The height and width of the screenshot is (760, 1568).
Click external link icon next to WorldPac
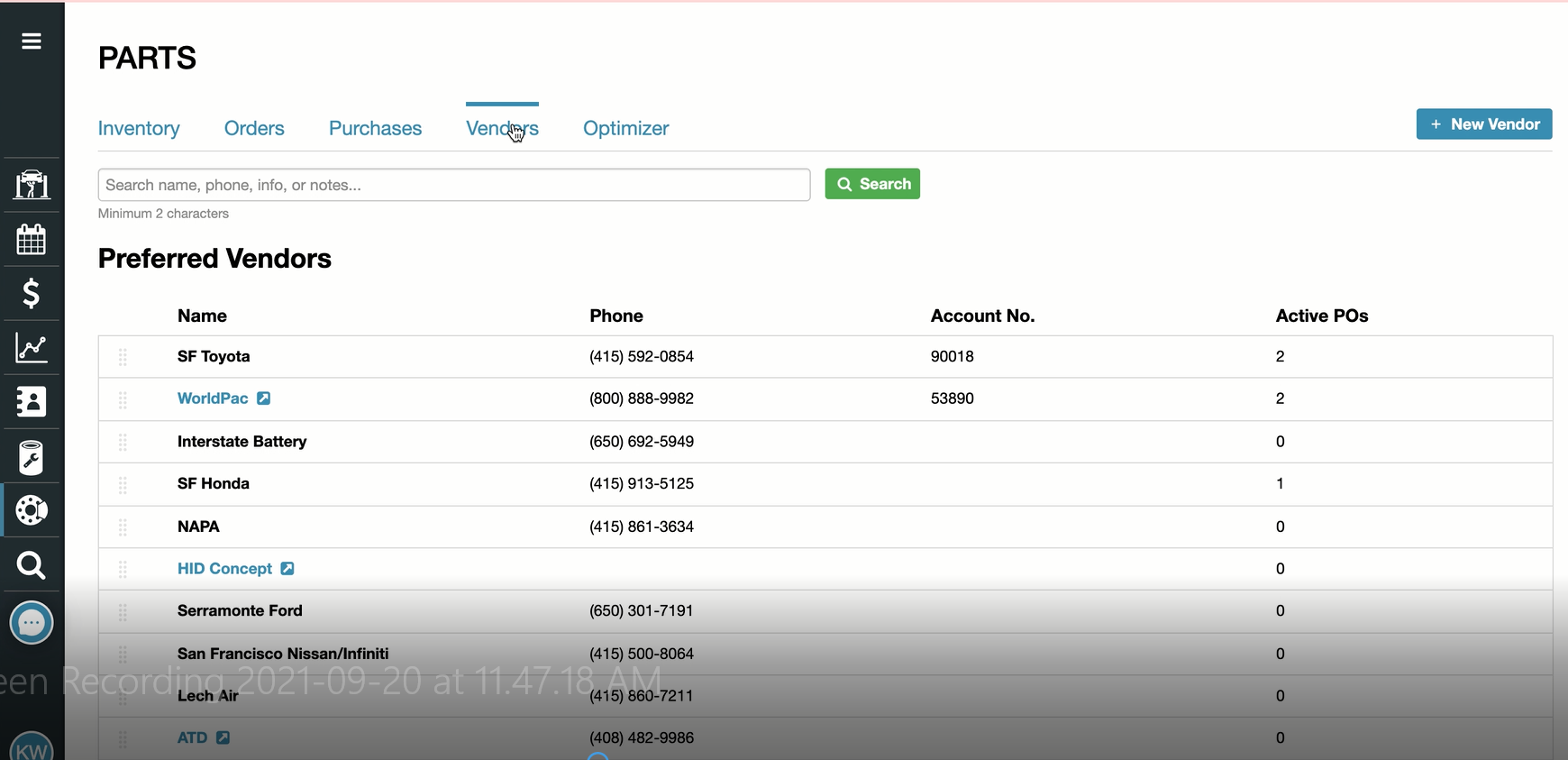(x=264, y=398)
